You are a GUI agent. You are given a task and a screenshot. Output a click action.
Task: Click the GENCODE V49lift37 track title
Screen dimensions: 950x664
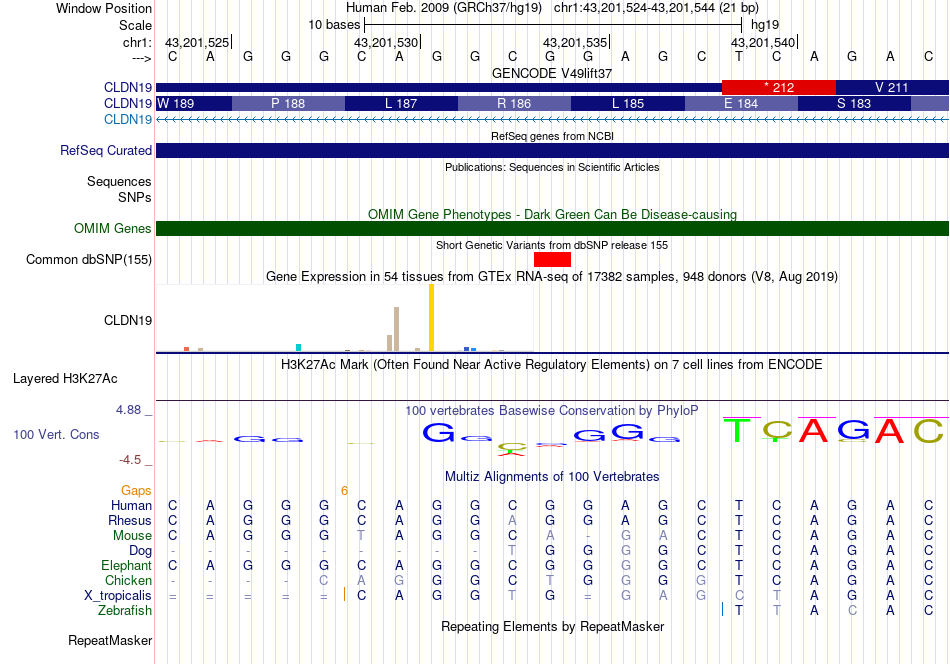click(552, 73)
